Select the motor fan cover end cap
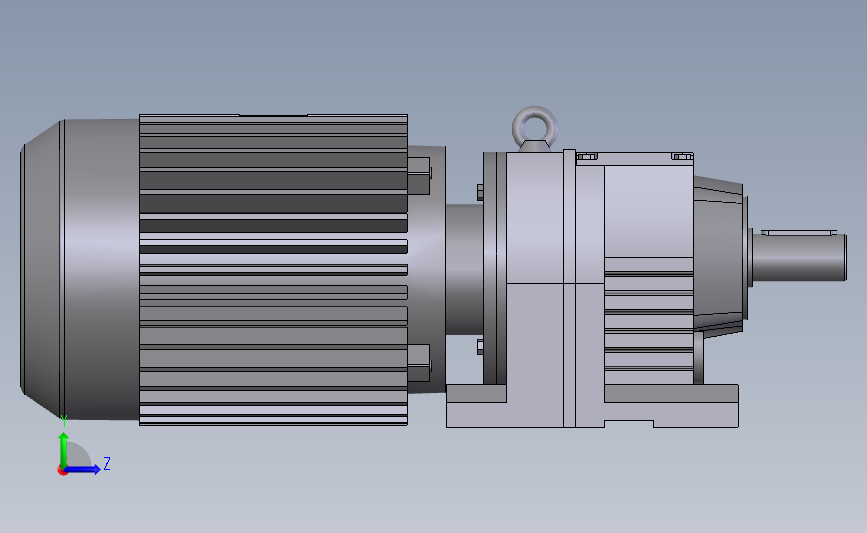The height and width of the screenshot is (533, 867). 79,269
